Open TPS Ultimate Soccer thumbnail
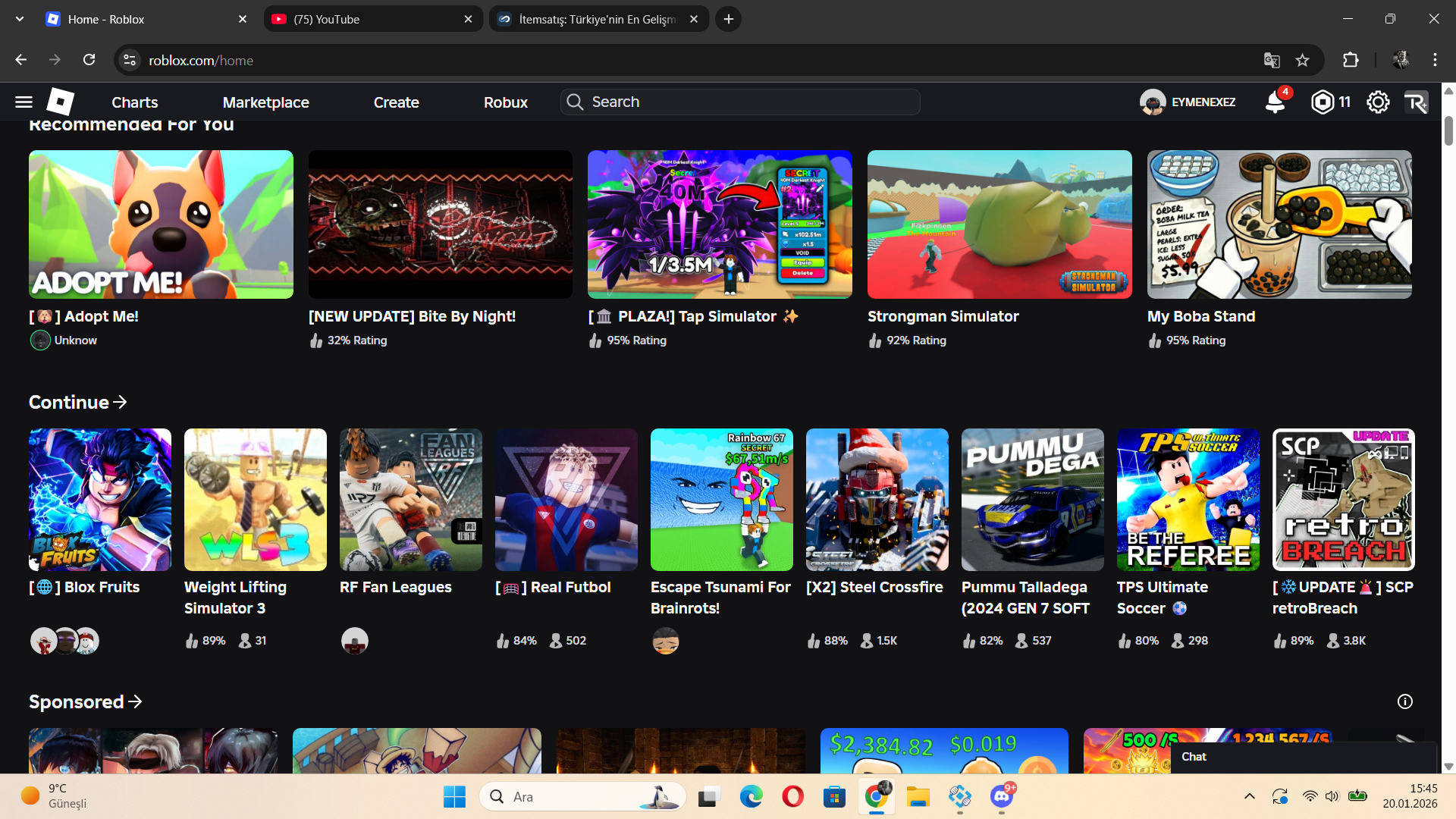The width and height of the screenshot is (1456, 819). coord(1188,500)
